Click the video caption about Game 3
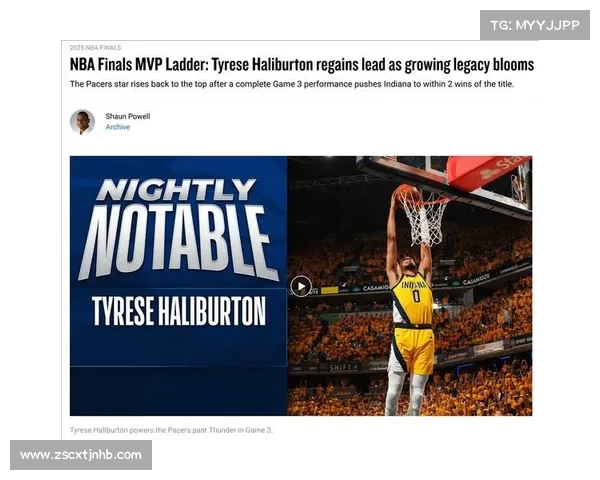 (x=171, y=430)
